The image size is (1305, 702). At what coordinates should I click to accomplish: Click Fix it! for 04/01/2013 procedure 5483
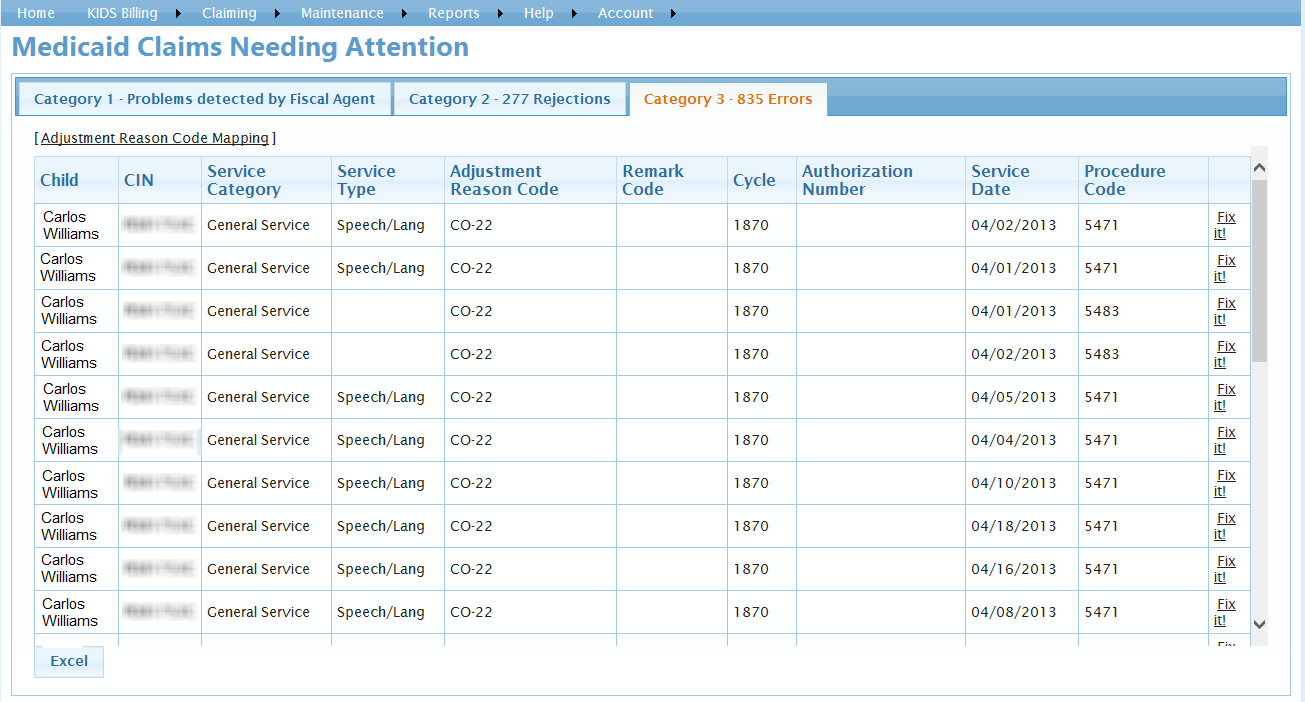tap(1225, 311)
